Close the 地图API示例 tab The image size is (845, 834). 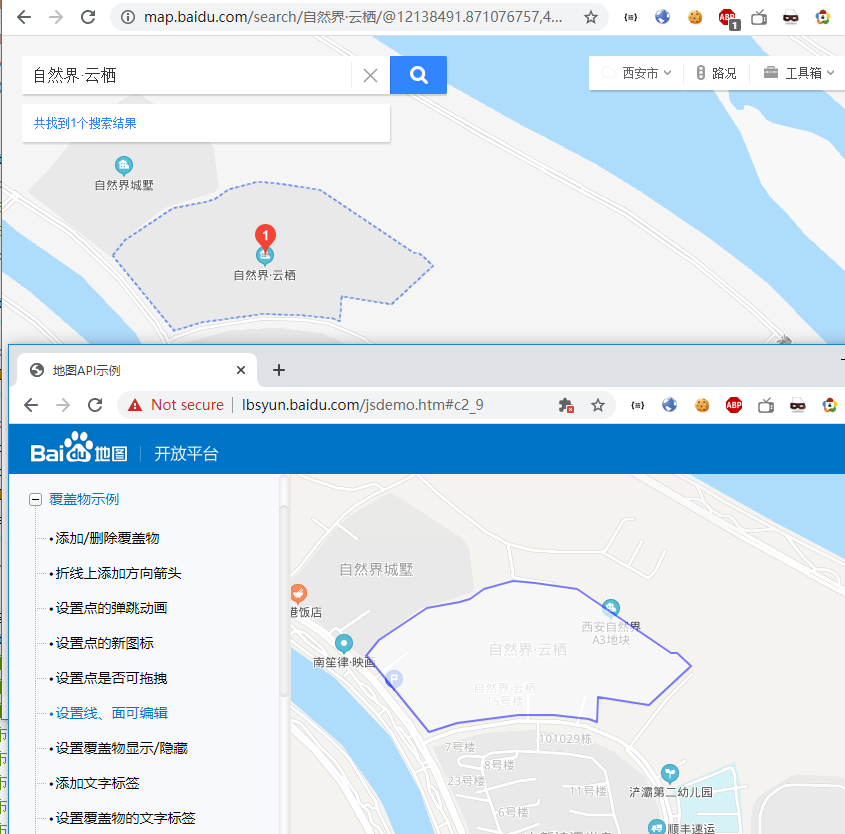coord(241,370)
